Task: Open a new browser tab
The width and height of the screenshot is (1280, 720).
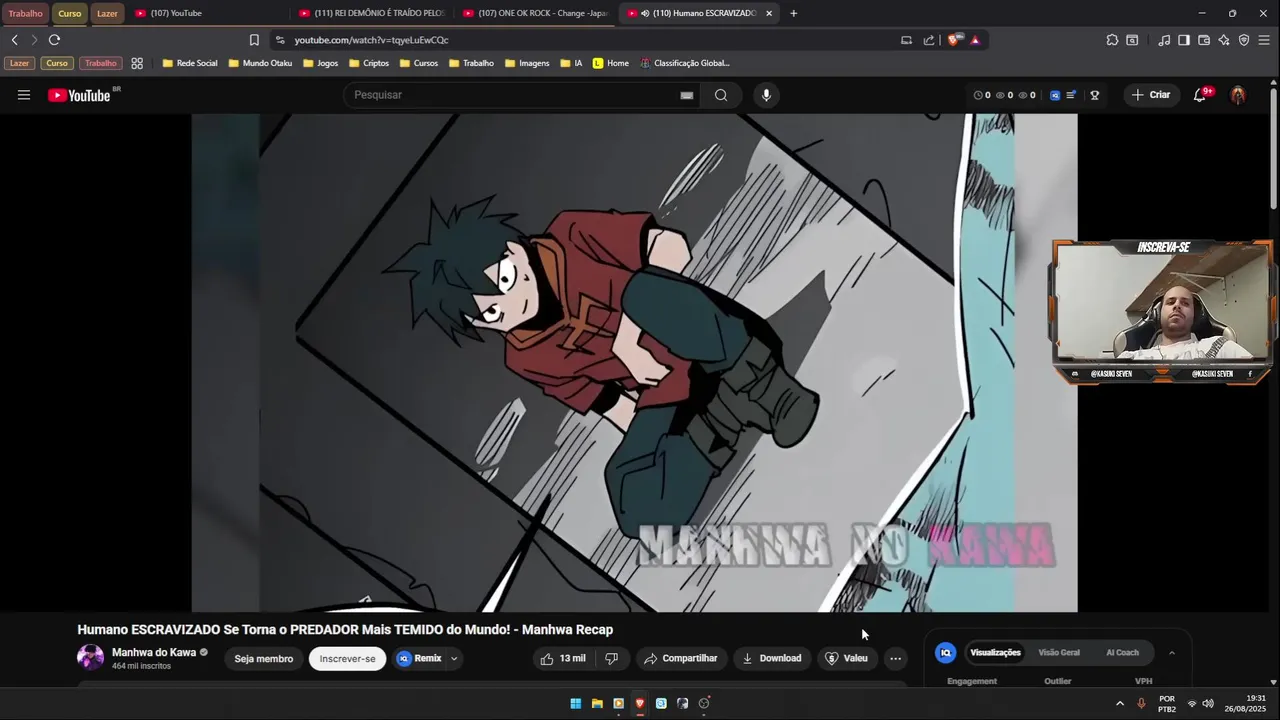Action: (794, 13)
